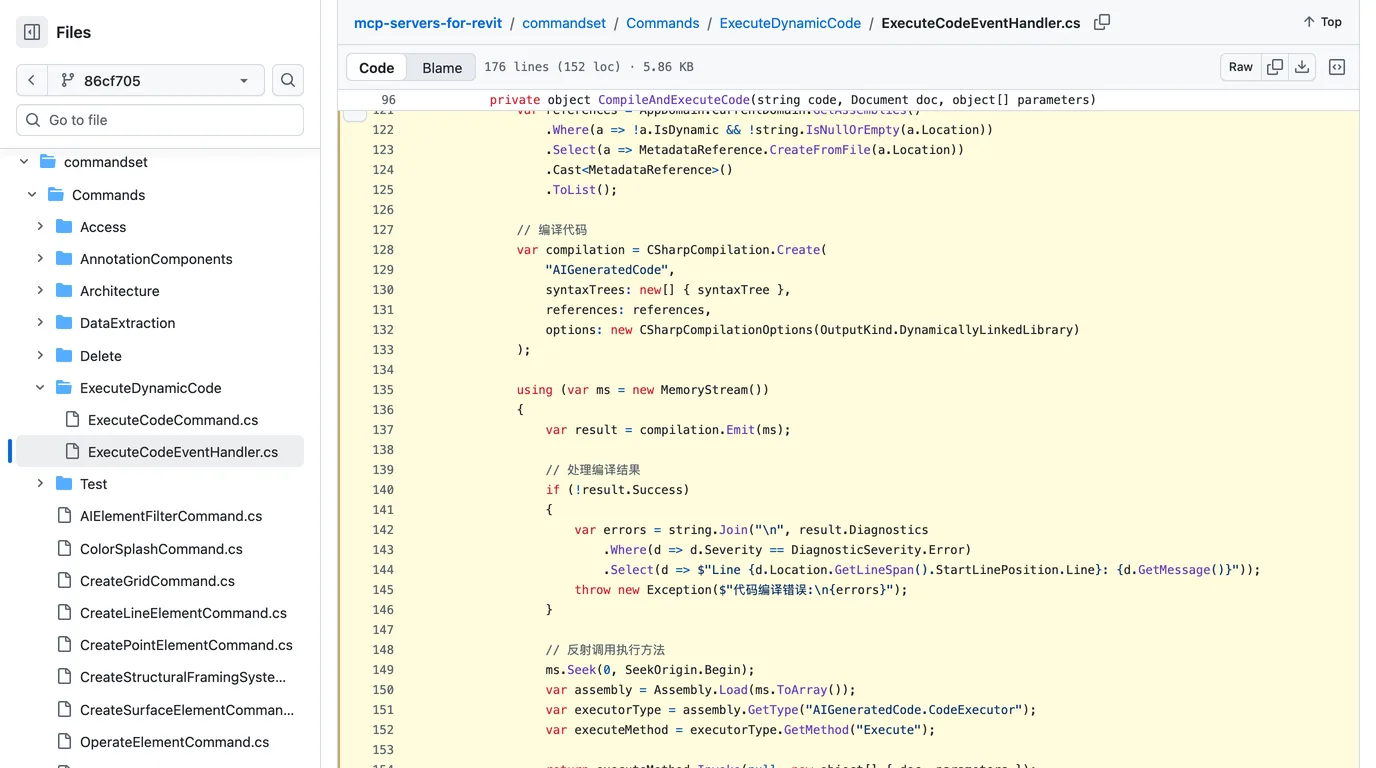Open symbols panel icon
Viewport: 1376px width, 768px height.
pos(1337,67)
